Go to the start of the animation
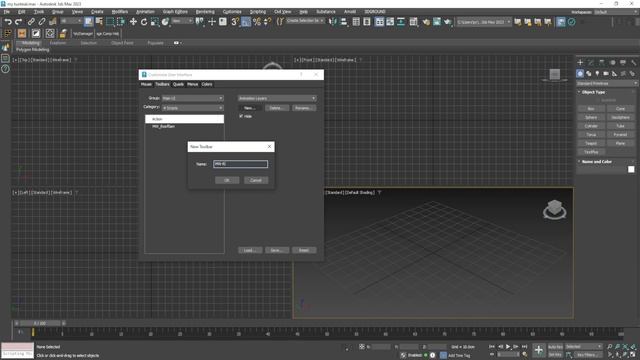Image resolution: width=640 pixels, height=360 pixels. pos(492,347)
